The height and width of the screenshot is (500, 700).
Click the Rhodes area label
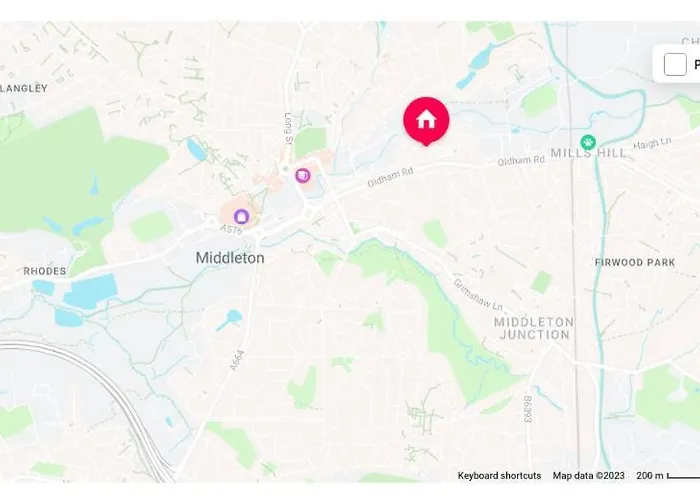45,271
